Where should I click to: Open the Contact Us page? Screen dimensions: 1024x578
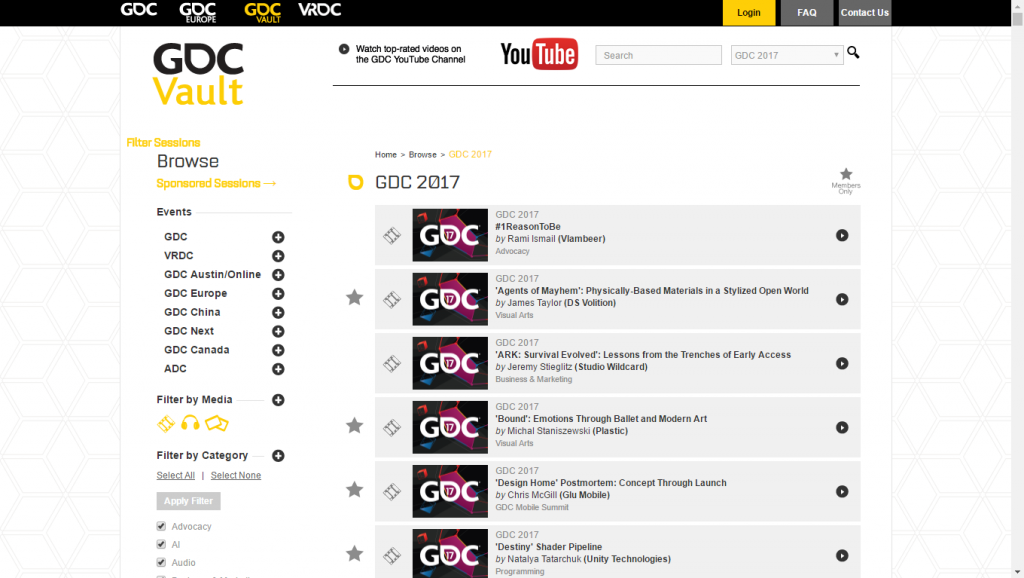tap(865, 12)
